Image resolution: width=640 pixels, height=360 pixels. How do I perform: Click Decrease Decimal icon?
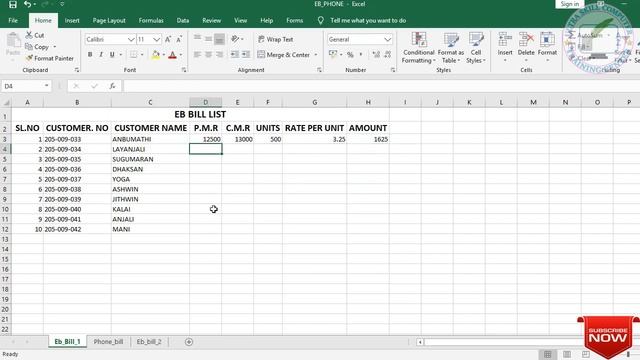coord(387,55)
